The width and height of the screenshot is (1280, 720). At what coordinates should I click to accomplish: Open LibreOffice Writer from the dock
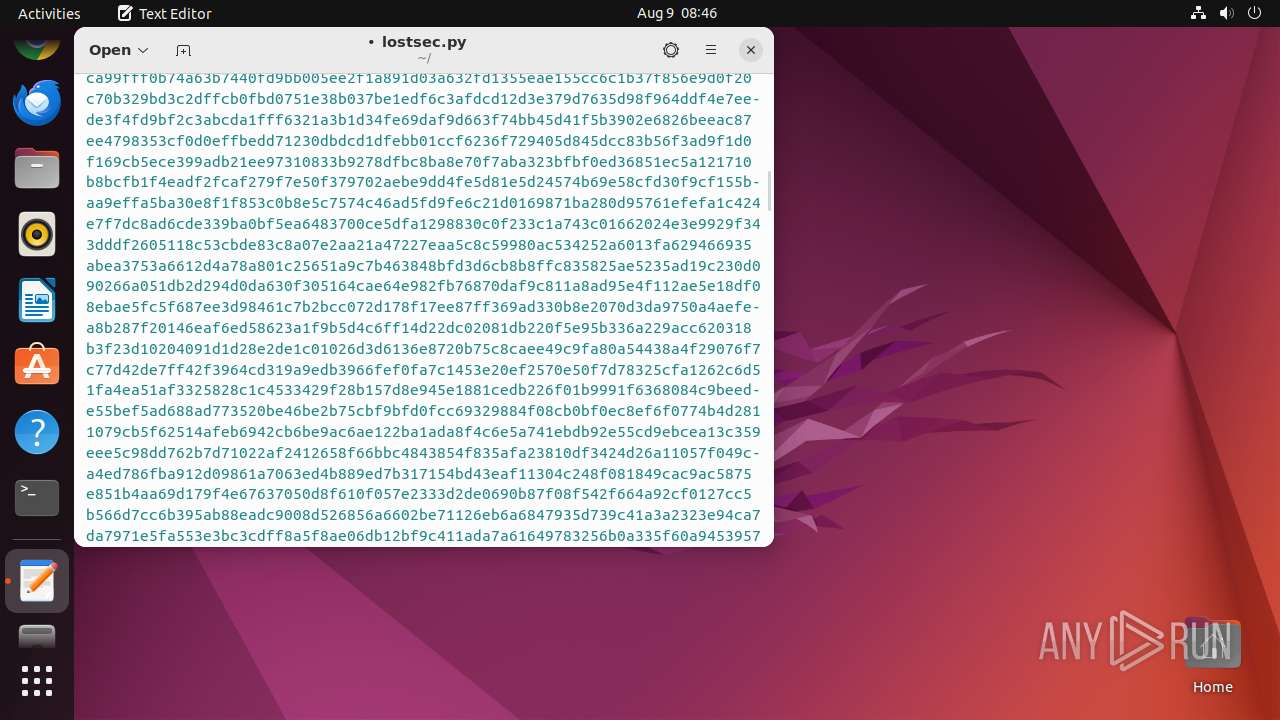[37, 300]
